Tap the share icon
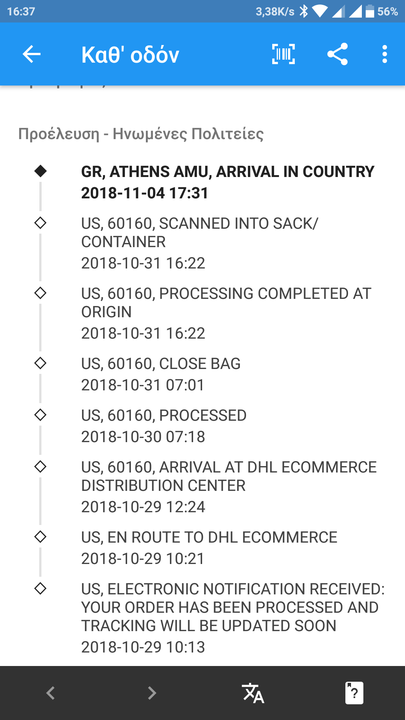The image size is (405, 720). click(338, 55)
